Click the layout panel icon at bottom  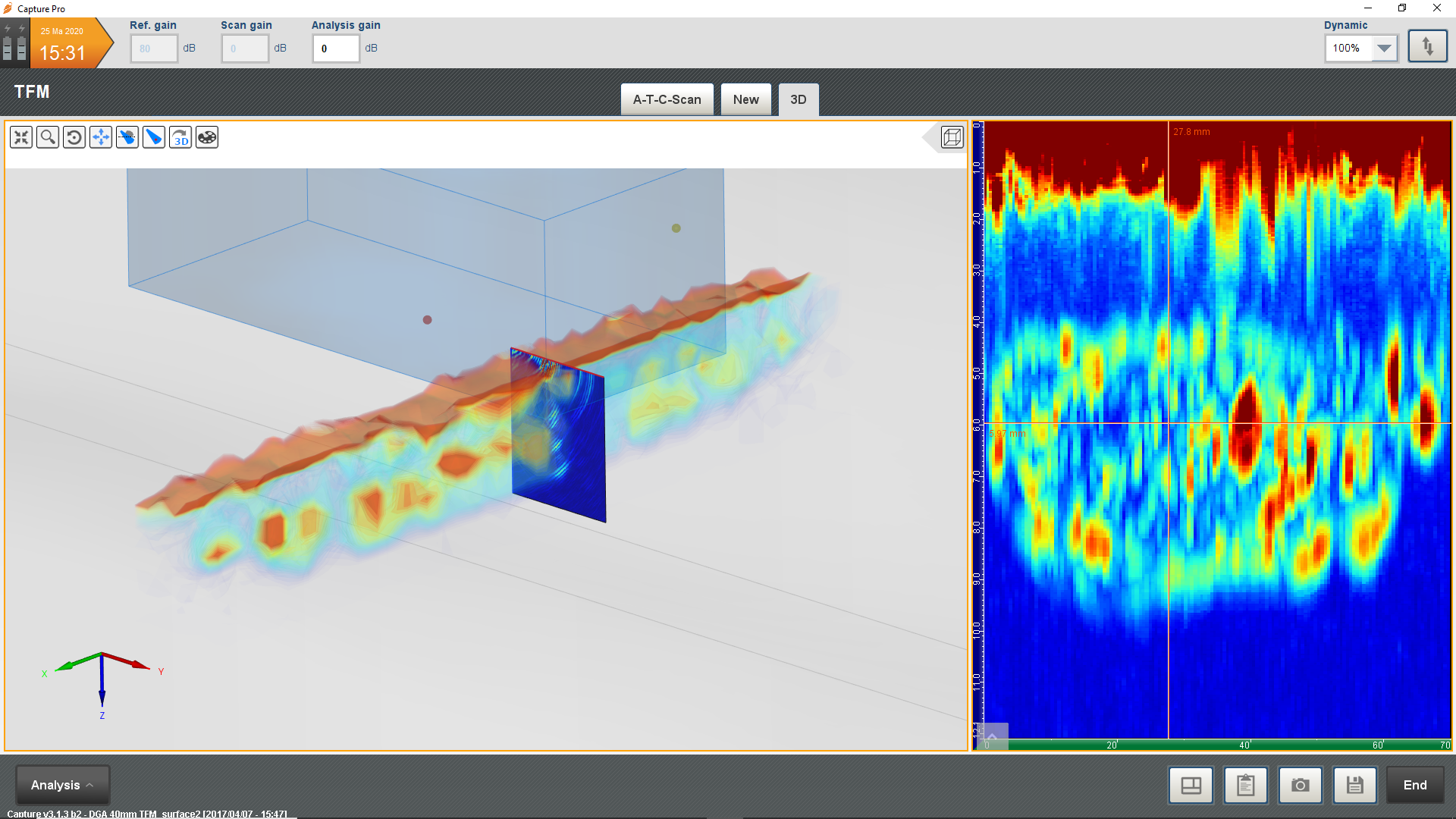[1191, 785]
